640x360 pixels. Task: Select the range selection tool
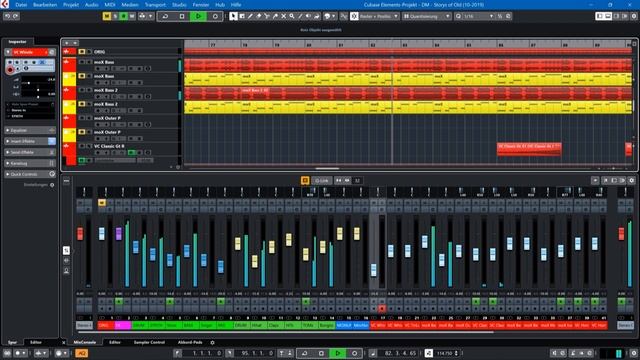coord(242,16)
